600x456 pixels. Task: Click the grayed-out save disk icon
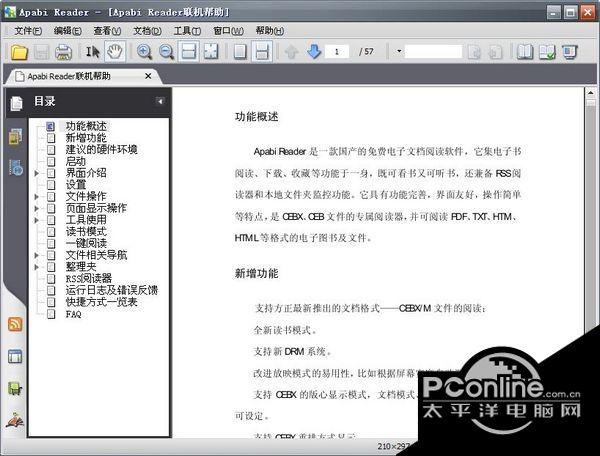tap(41, 52)
